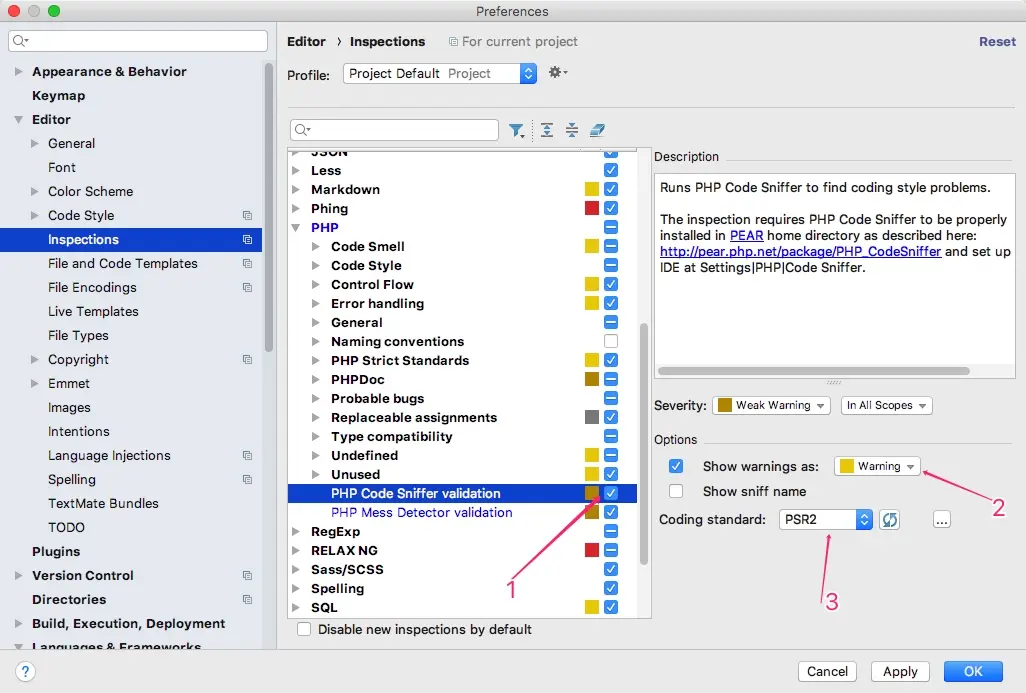The image size is (1026, 693).
Task: Click the Cancel button
Action: pos(827,671)
